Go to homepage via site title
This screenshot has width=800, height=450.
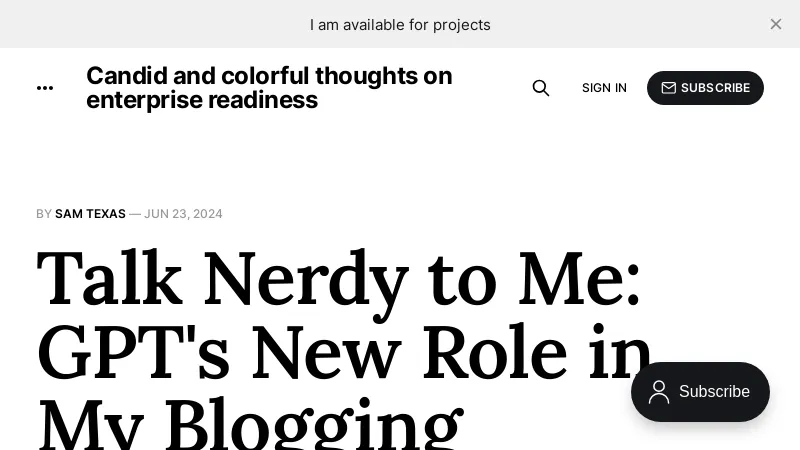269,88
